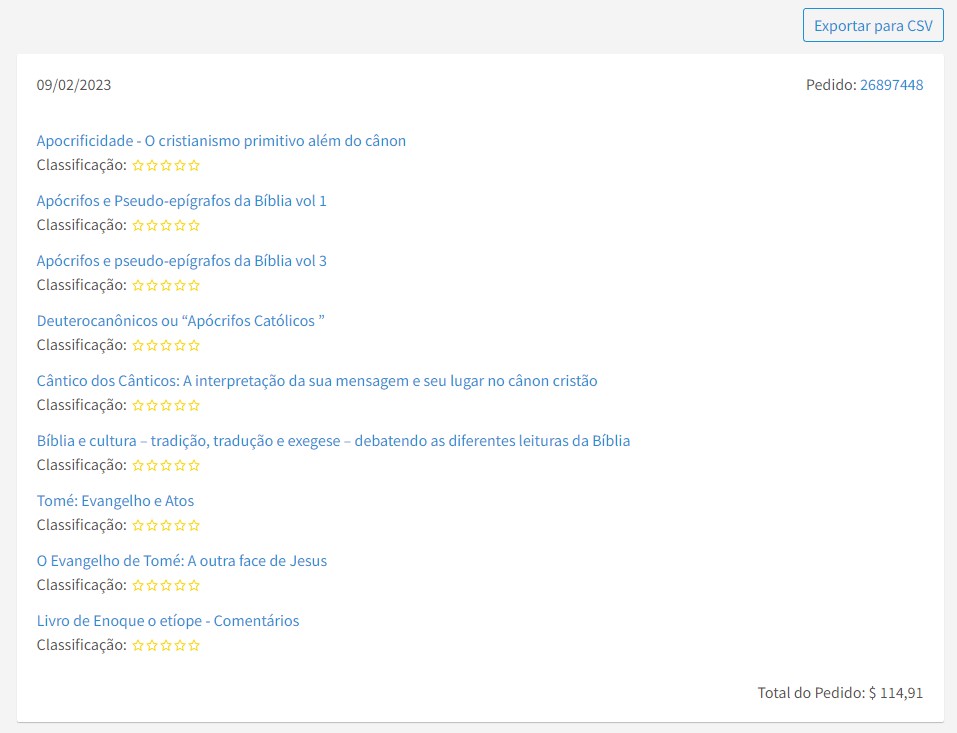Give Apócrifos vol 3 two stars
This screenshot has height=733, width=957.
coord(152,285)
